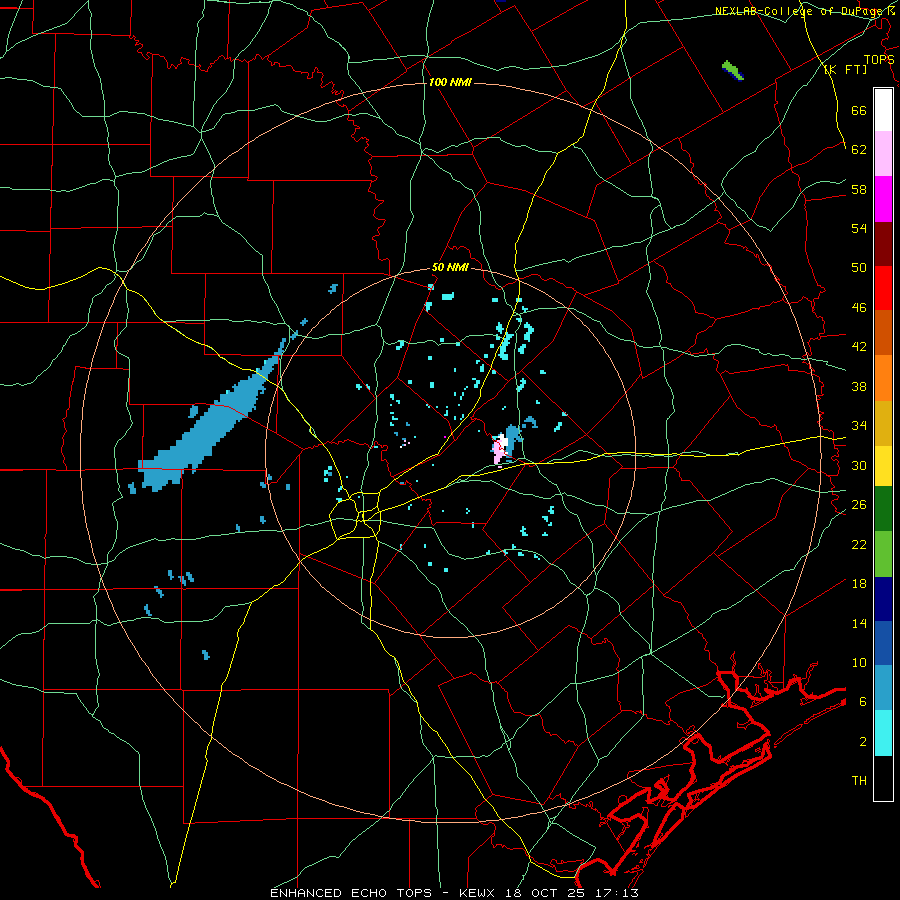
Task: Click the 26 label on the scale
Action: coord(859,505)
